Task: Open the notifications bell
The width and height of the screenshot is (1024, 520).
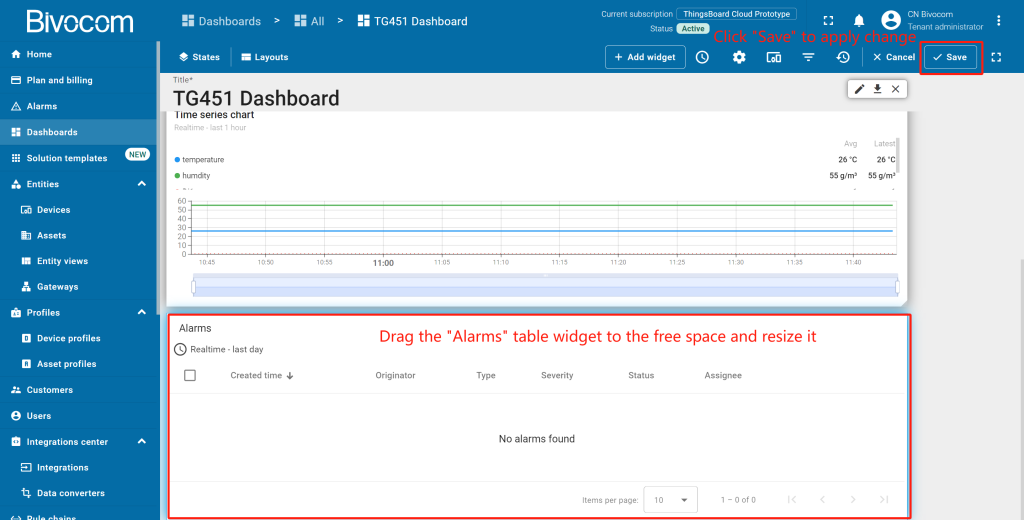Action: (859, 21)
